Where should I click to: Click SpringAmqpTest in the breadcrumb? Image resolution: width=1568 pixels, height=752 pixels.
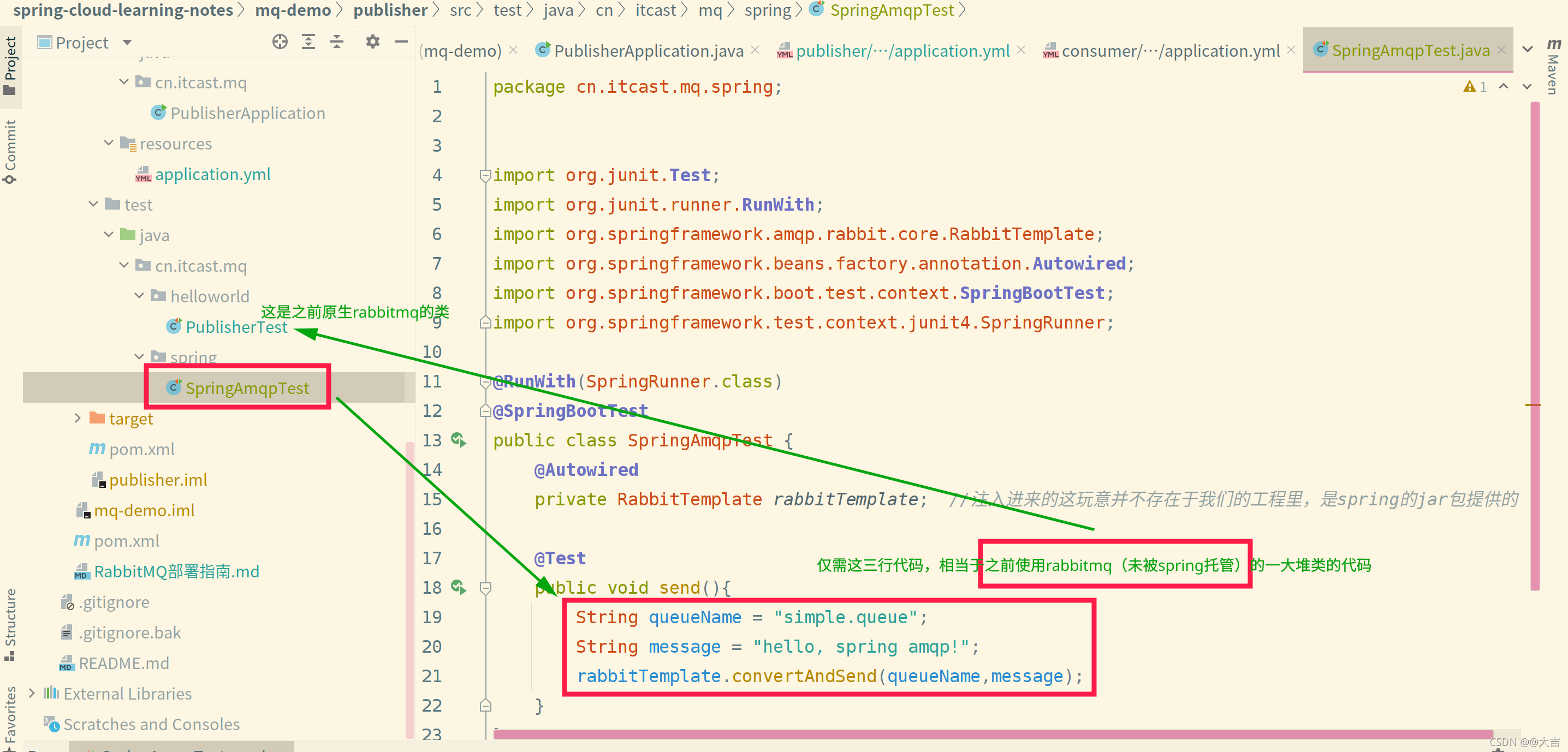pyautogui.click(x=892, y=10)
